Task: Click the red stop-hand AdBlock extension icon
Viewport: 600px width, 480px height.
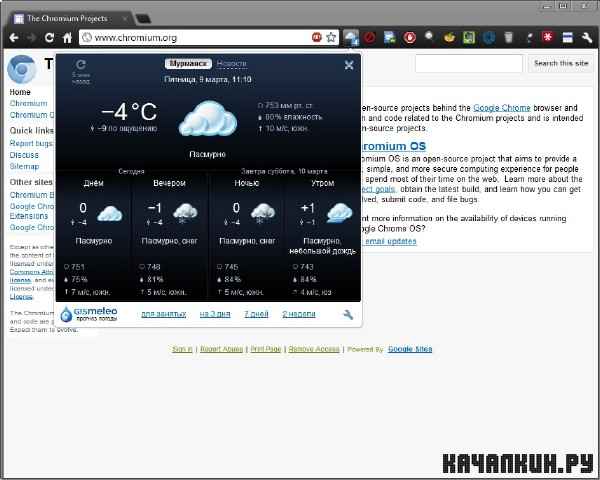Action: (409, 38)
